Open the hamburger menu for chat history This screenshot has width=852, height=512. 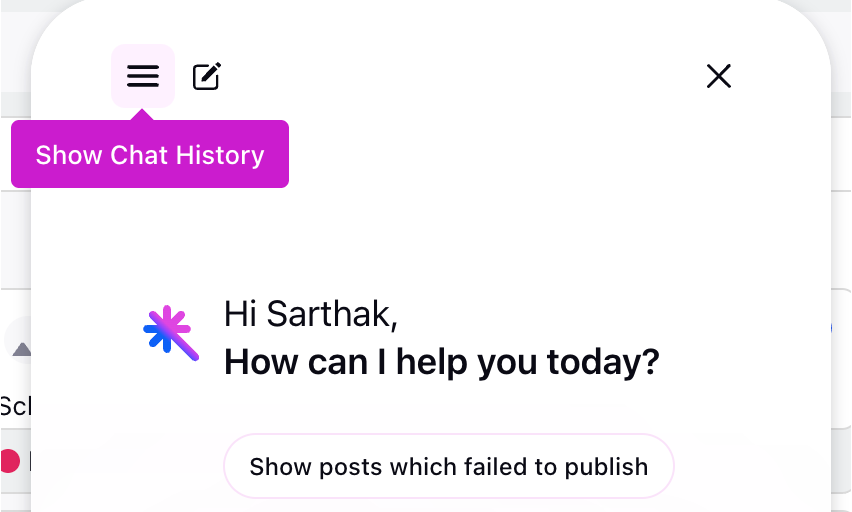click(143, 76)
